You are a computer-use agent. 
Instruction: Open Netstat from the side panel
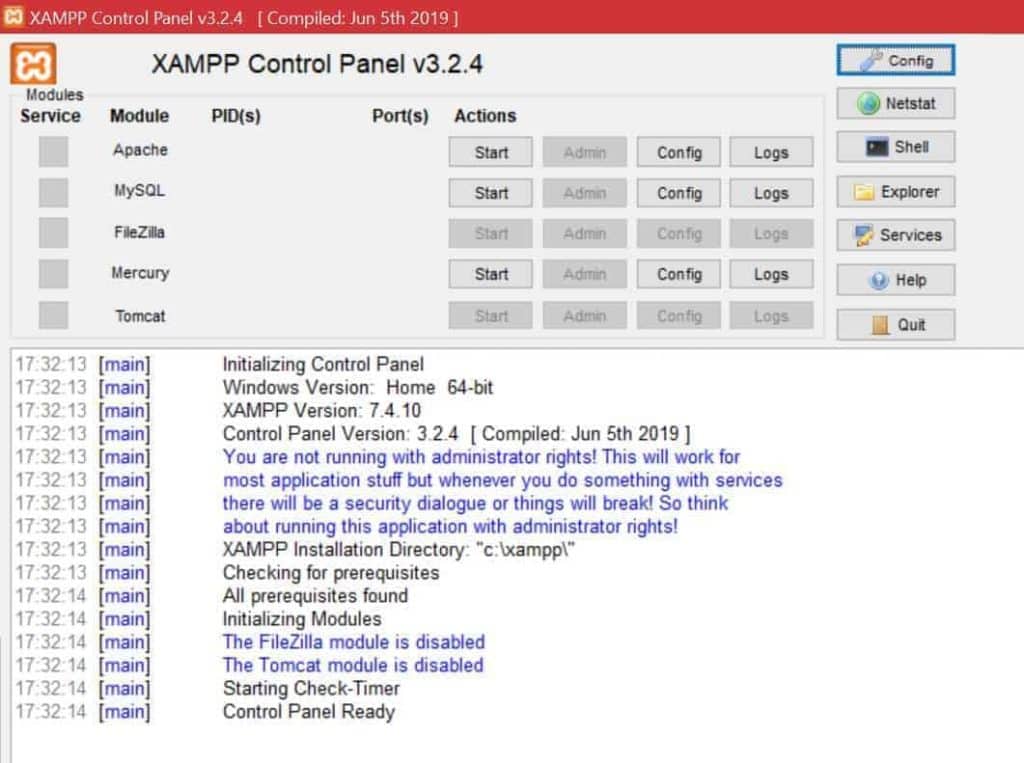tap(895, 103)
